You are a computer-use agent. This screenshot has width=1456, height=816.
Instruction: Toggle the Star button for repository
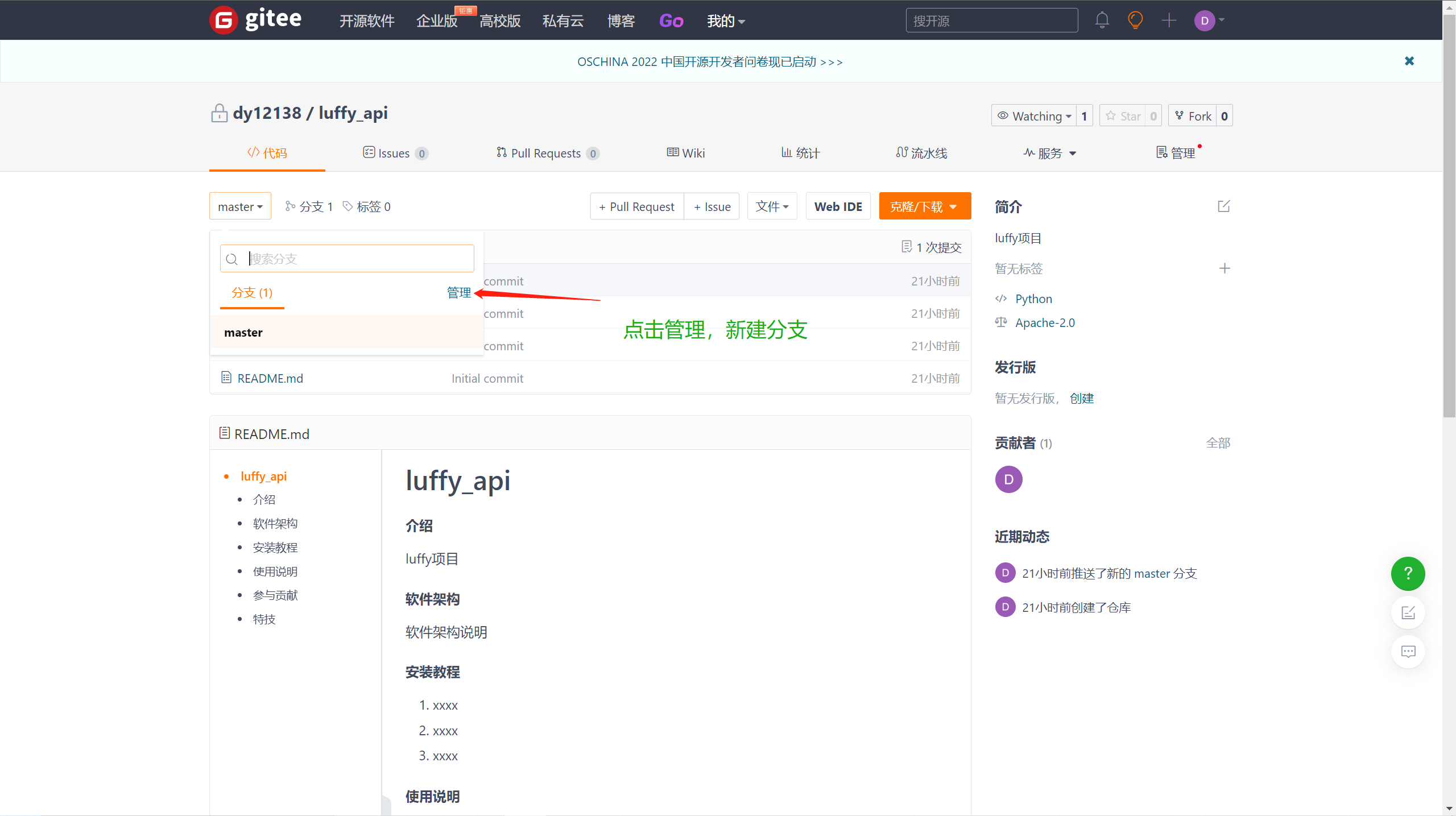pyautogui.click(x=1123, y=116)
